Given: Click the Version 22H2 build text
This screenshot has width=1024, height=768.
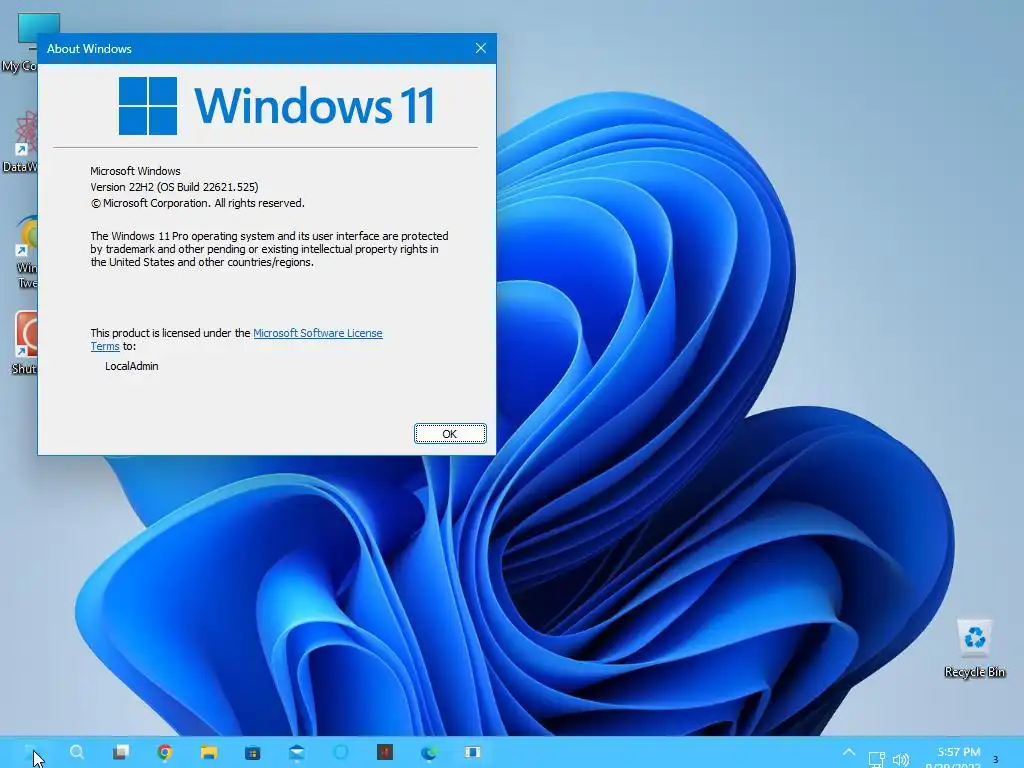Looking at the screenshot, I should pyautogui.click(x=174, y=187).
